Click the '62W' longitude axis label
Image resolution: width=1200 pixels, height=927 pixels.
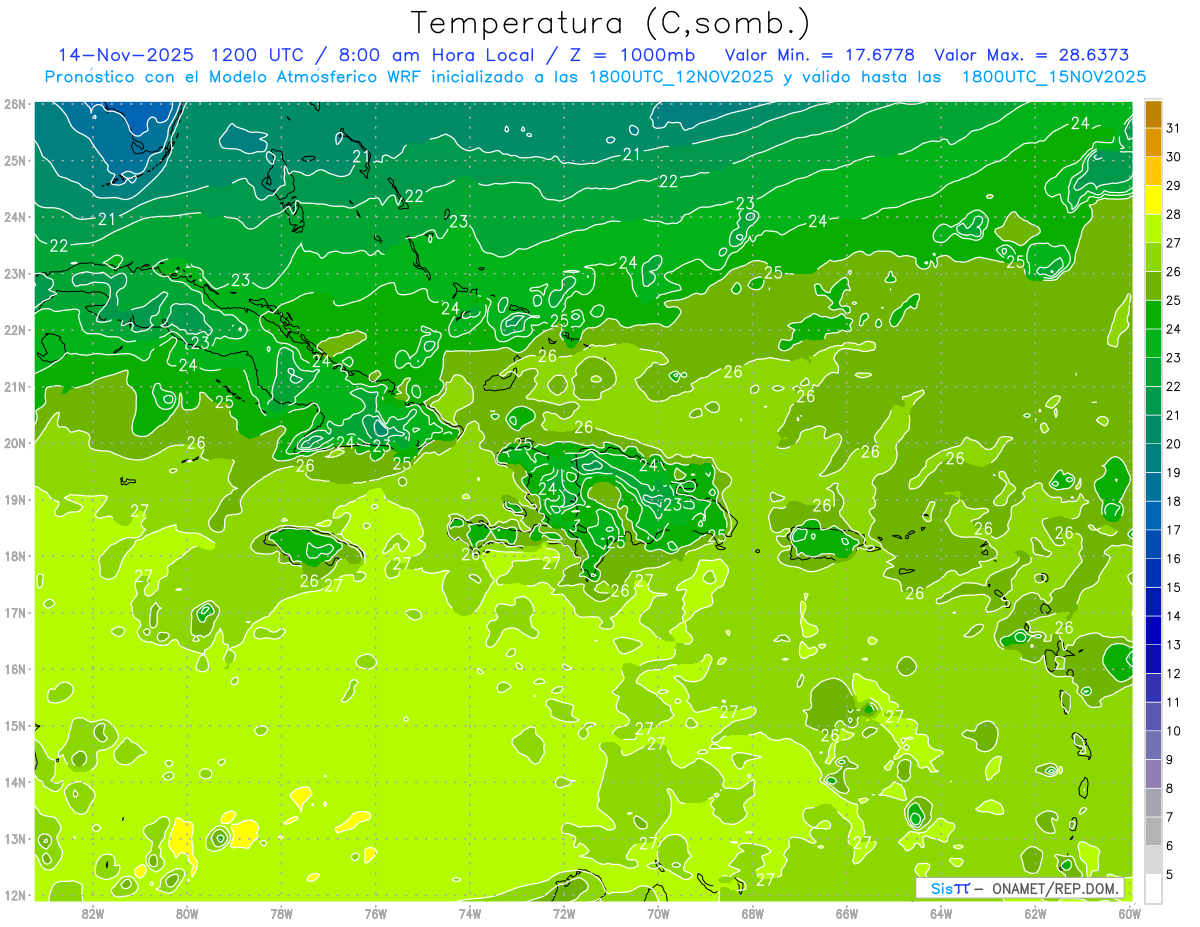click(1035, 912)
